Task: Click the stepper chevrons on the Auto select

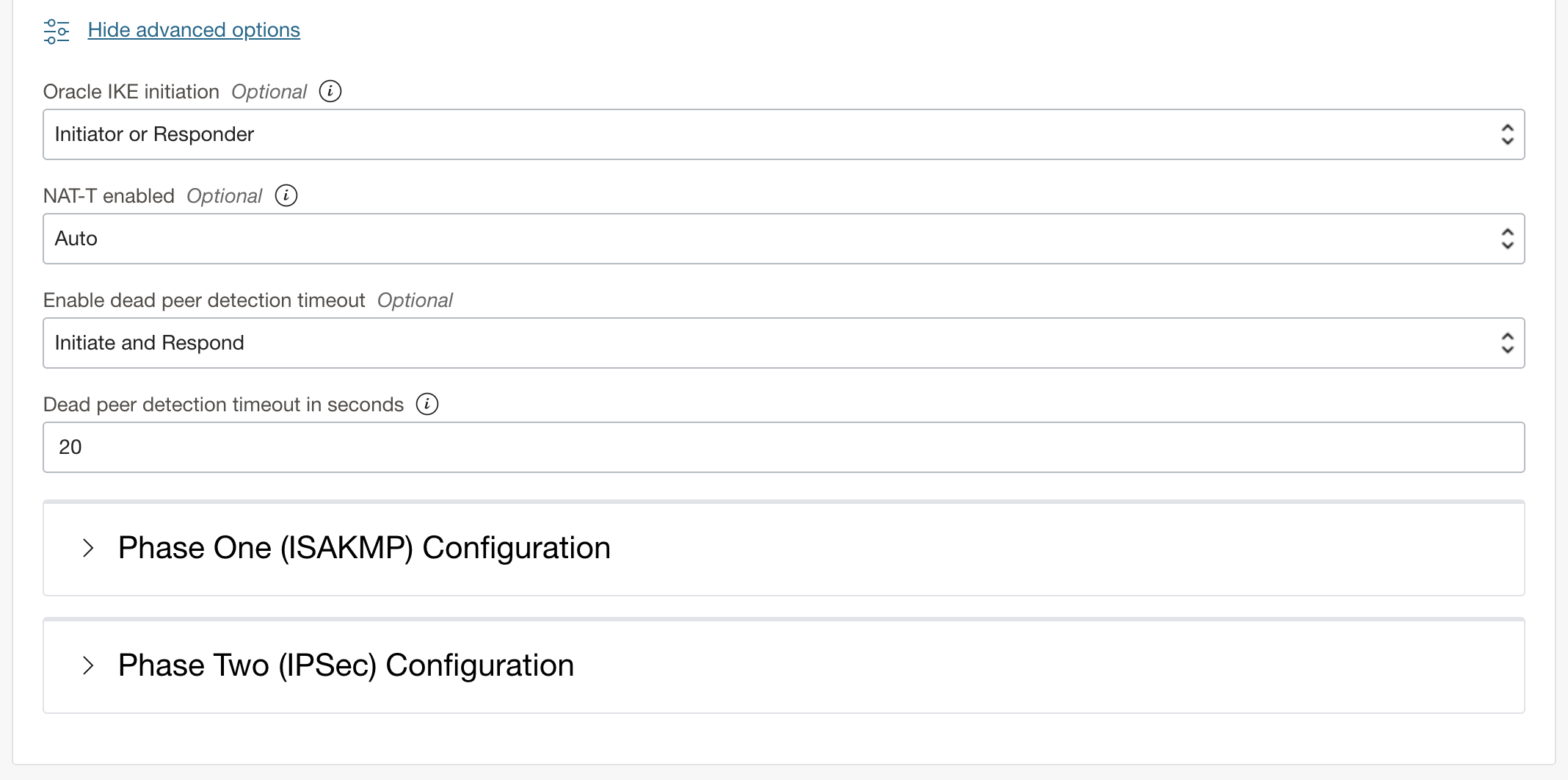Action: coord(1507,238)
